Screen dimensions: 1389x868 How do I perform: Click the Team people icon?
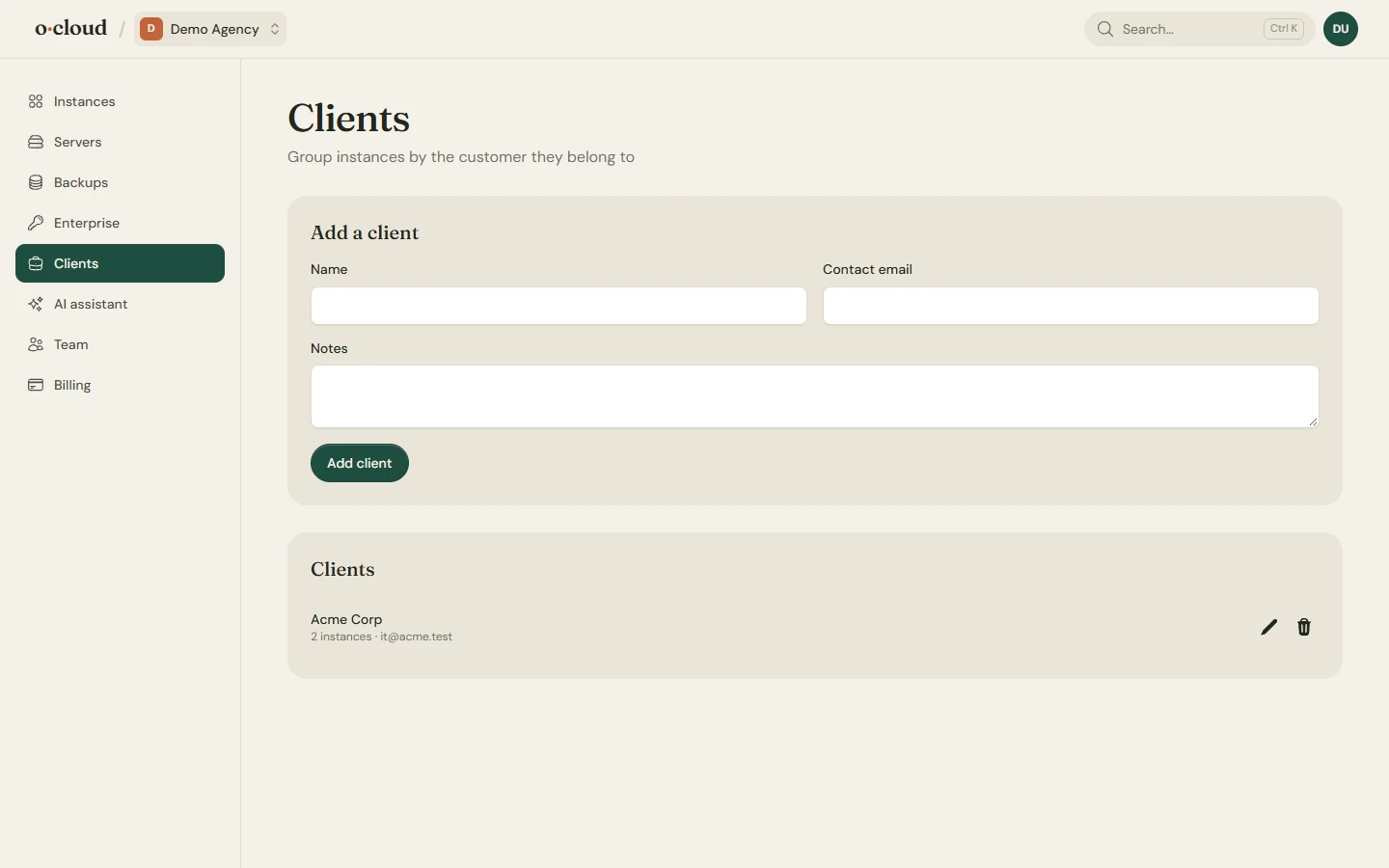pyautogui.click(x=36, y=344)
